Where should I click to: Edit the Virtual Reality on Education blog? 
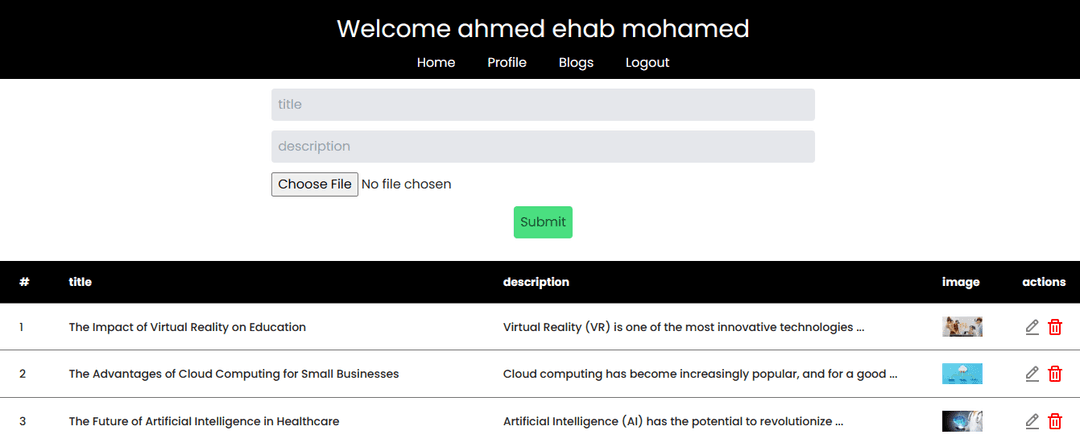point(1032,327)
